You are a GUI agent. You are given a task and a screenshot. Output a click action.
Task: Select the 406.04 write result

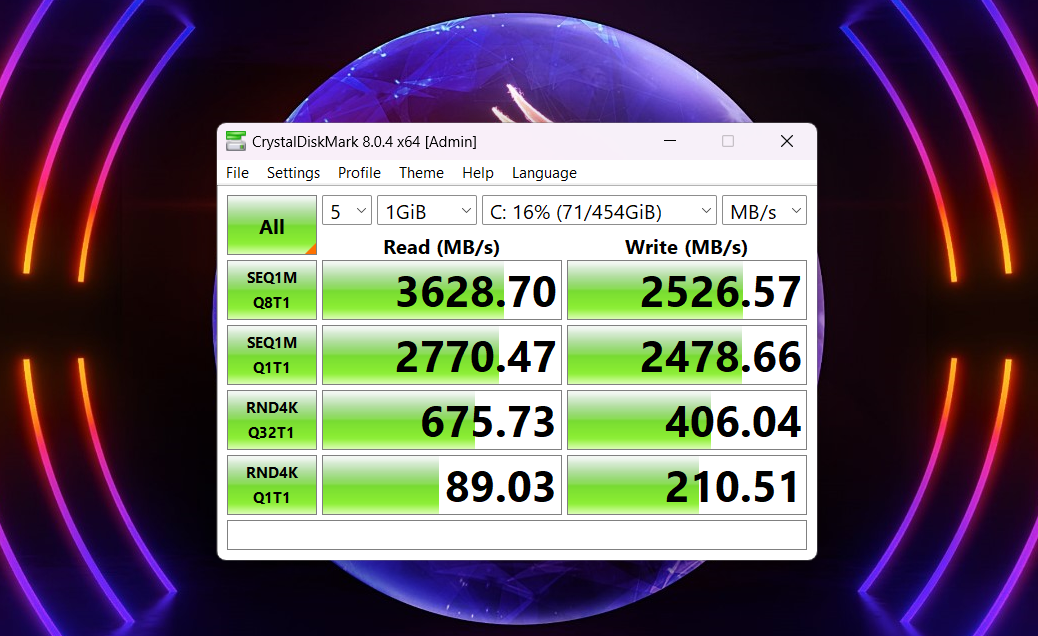pyautogui.click(x=687, y=420)
